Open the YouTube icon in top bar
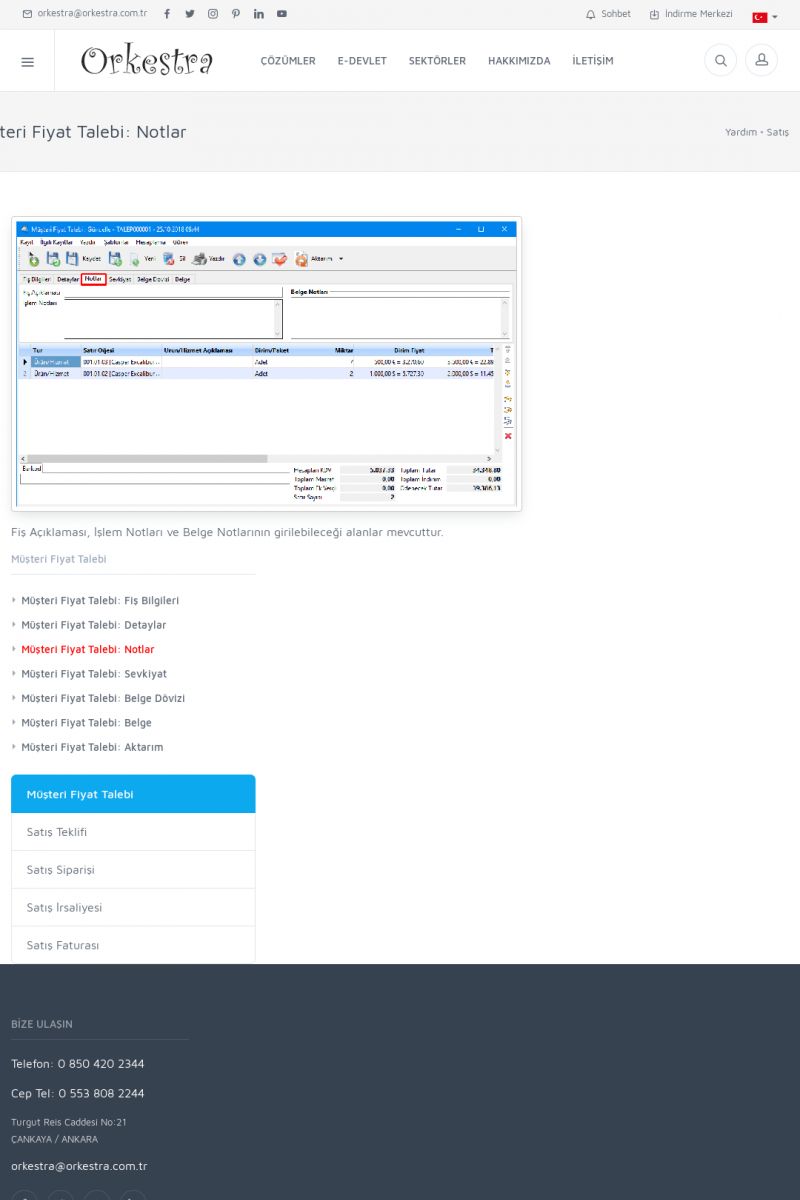The image size is (800, 1200). (282, 14)
